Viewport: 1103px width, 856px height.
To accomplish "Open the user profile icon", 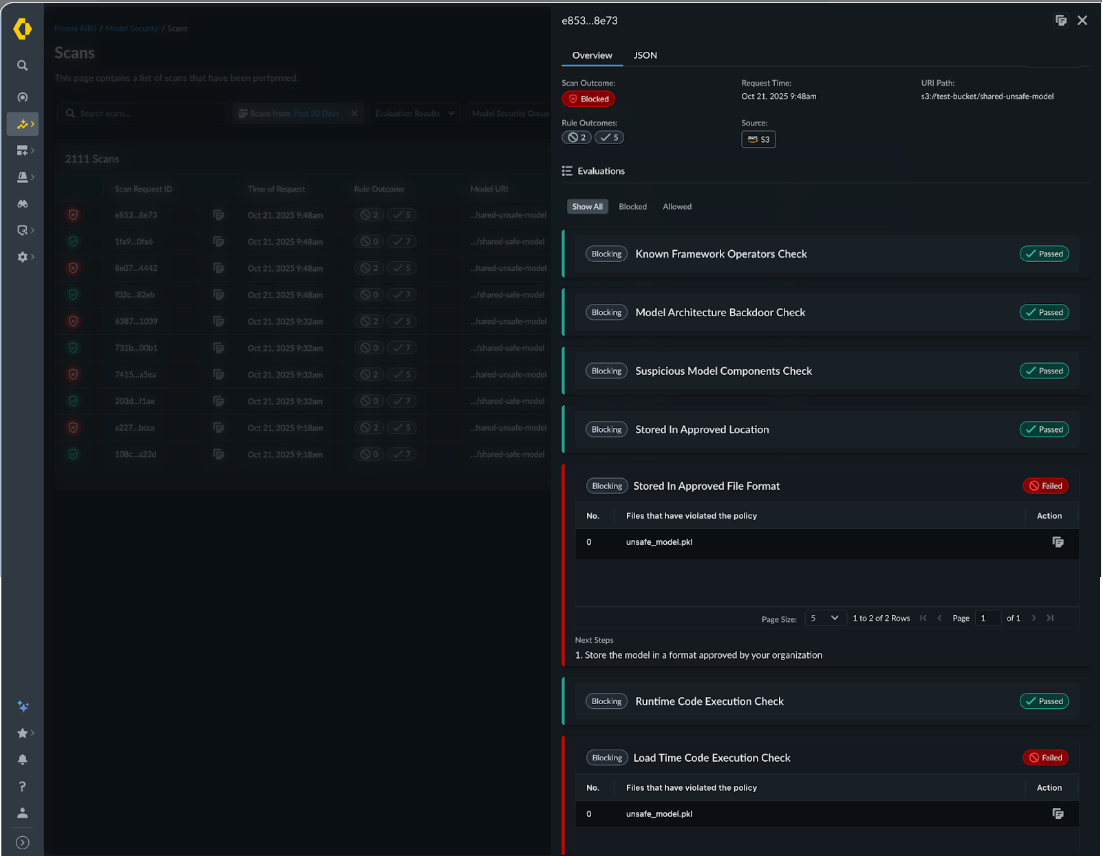I will pos(22,814).
